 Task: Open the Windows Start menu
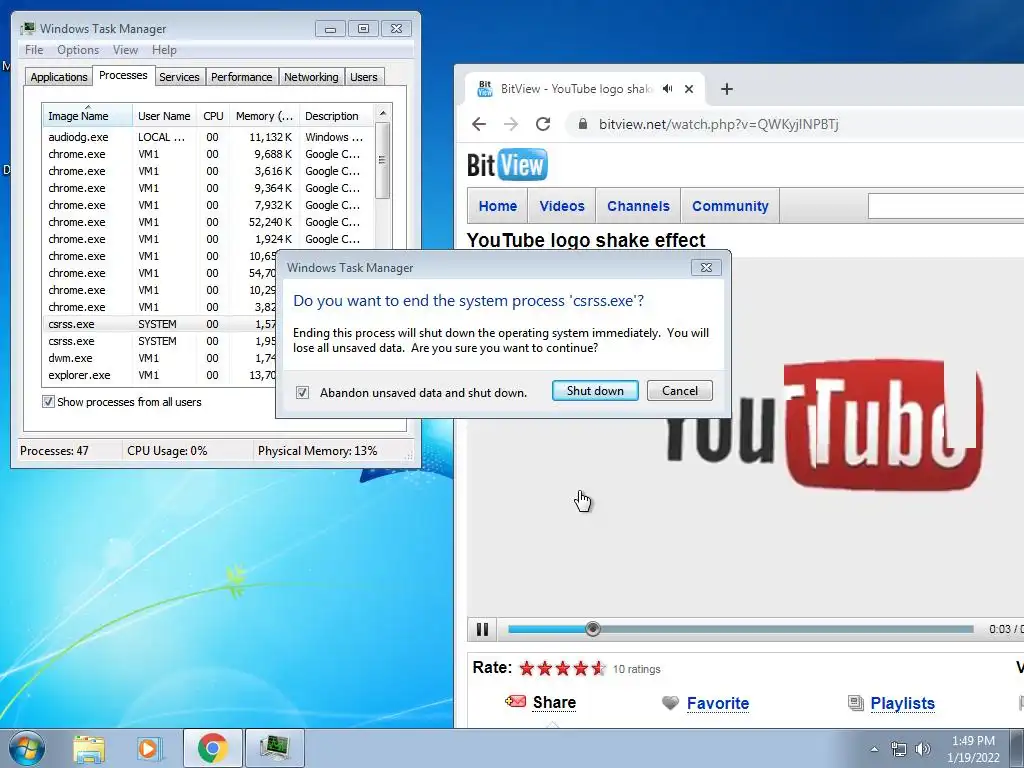click(x=27, y=748)
